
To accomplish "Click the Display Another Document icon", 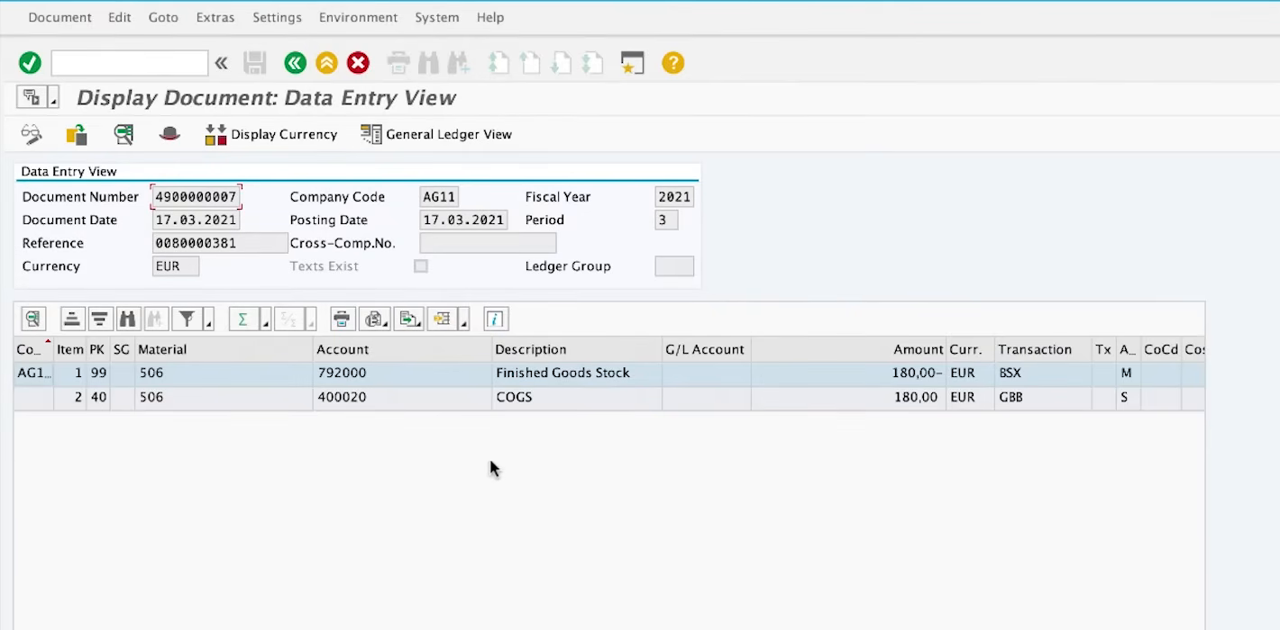I will [77, 134].
